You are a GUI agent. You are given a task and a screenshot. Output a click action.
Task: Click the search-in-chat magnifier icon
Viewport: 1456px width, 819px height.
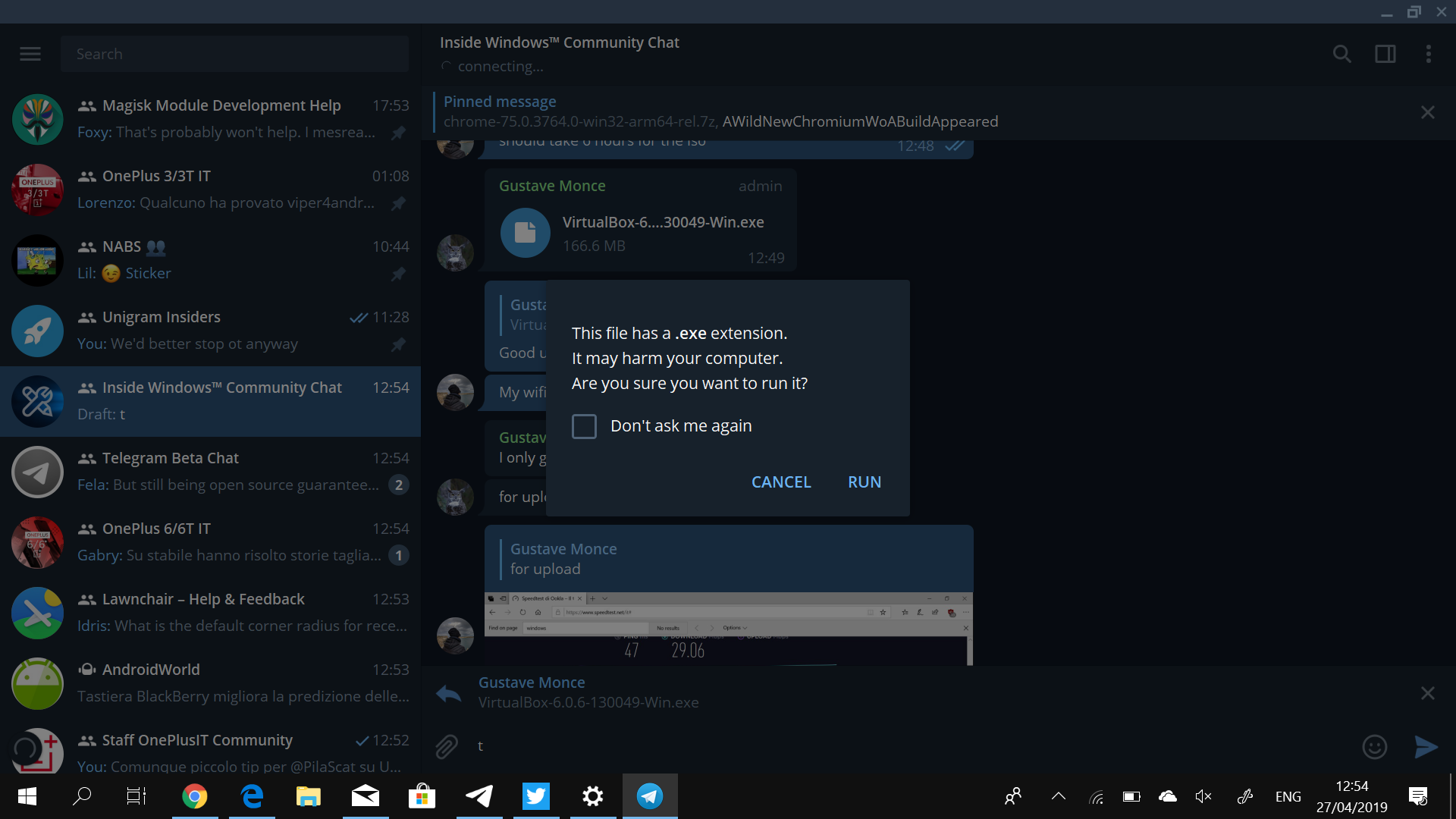pos(1341,54)
